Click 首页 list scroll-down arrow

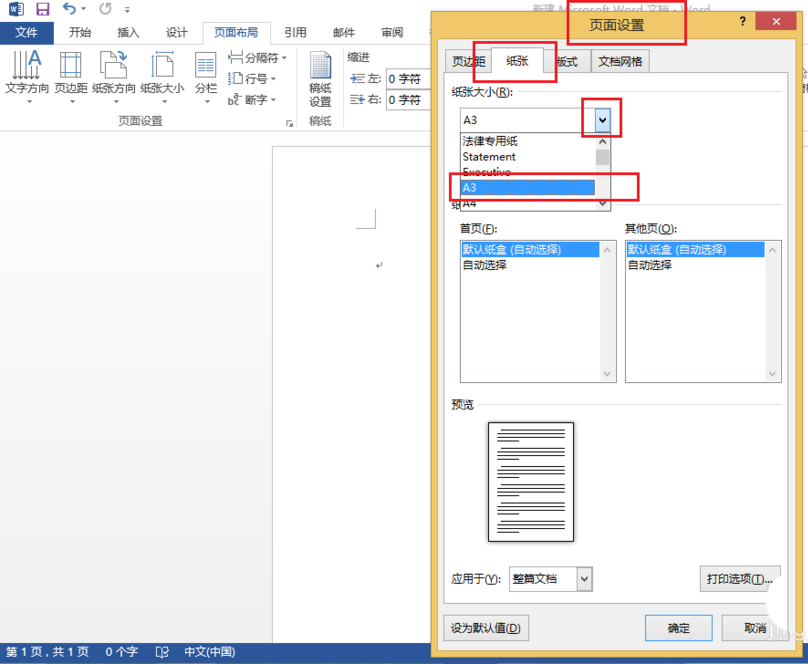click(607, 374)
